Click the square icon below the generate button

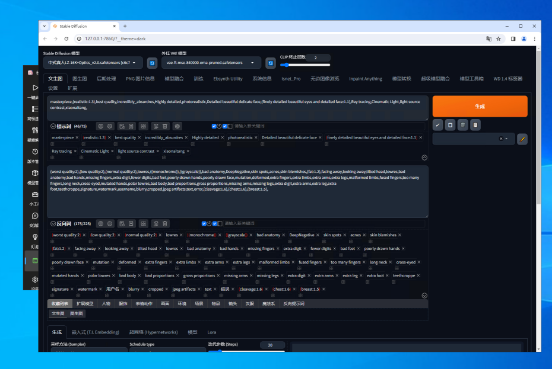coord(450,125)
